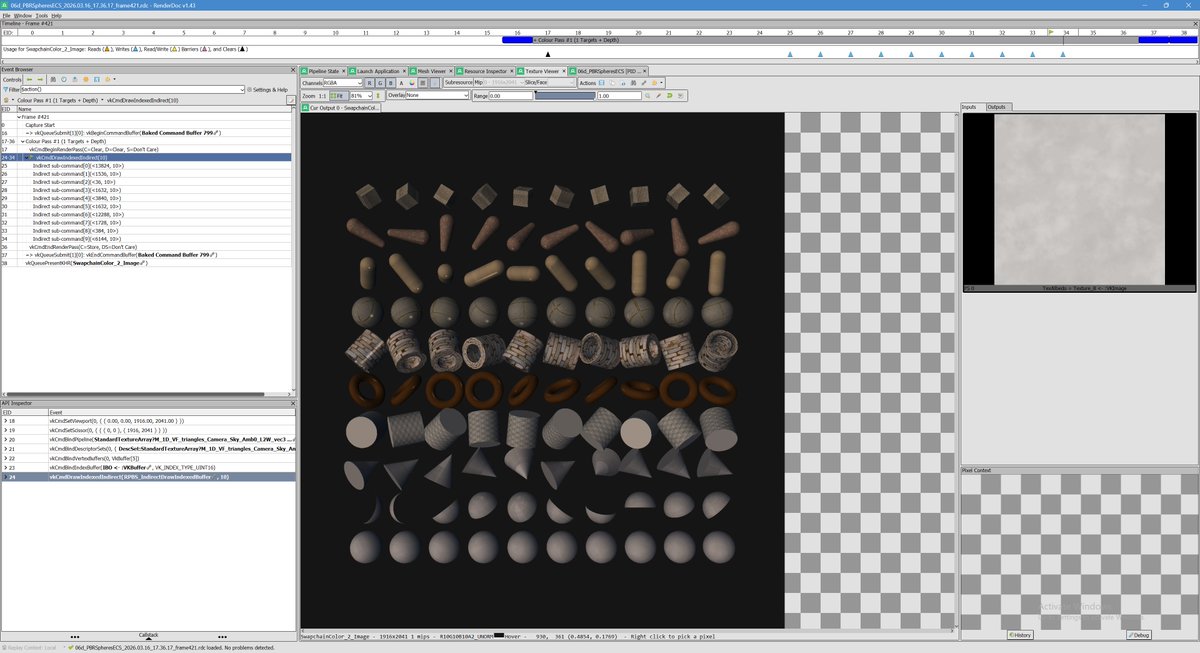Click the reset range green arrow icon

(669, 95)
